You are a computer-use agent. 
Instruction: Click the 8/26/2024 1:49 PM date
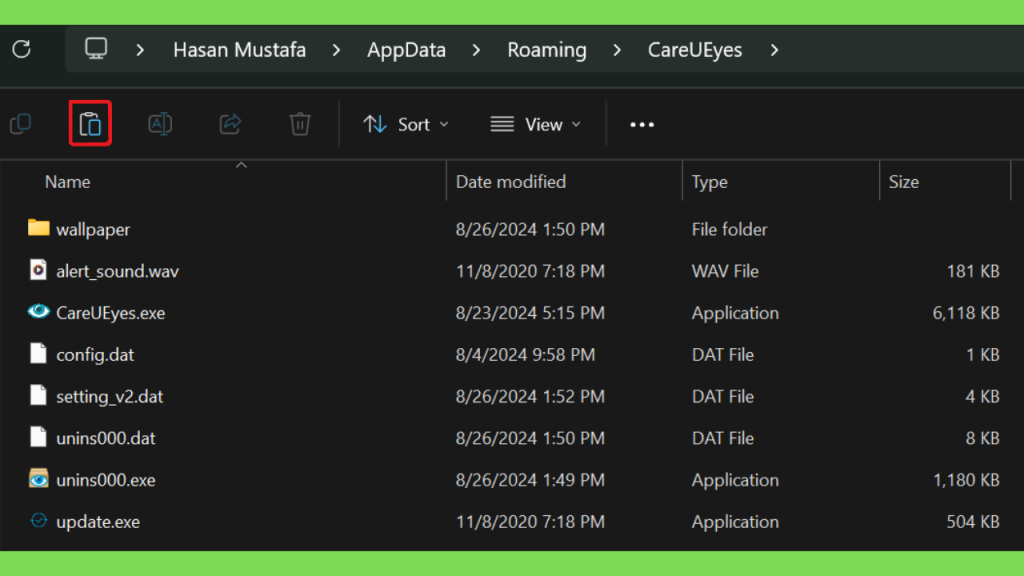pyautogui.click(x=530, y=480)
